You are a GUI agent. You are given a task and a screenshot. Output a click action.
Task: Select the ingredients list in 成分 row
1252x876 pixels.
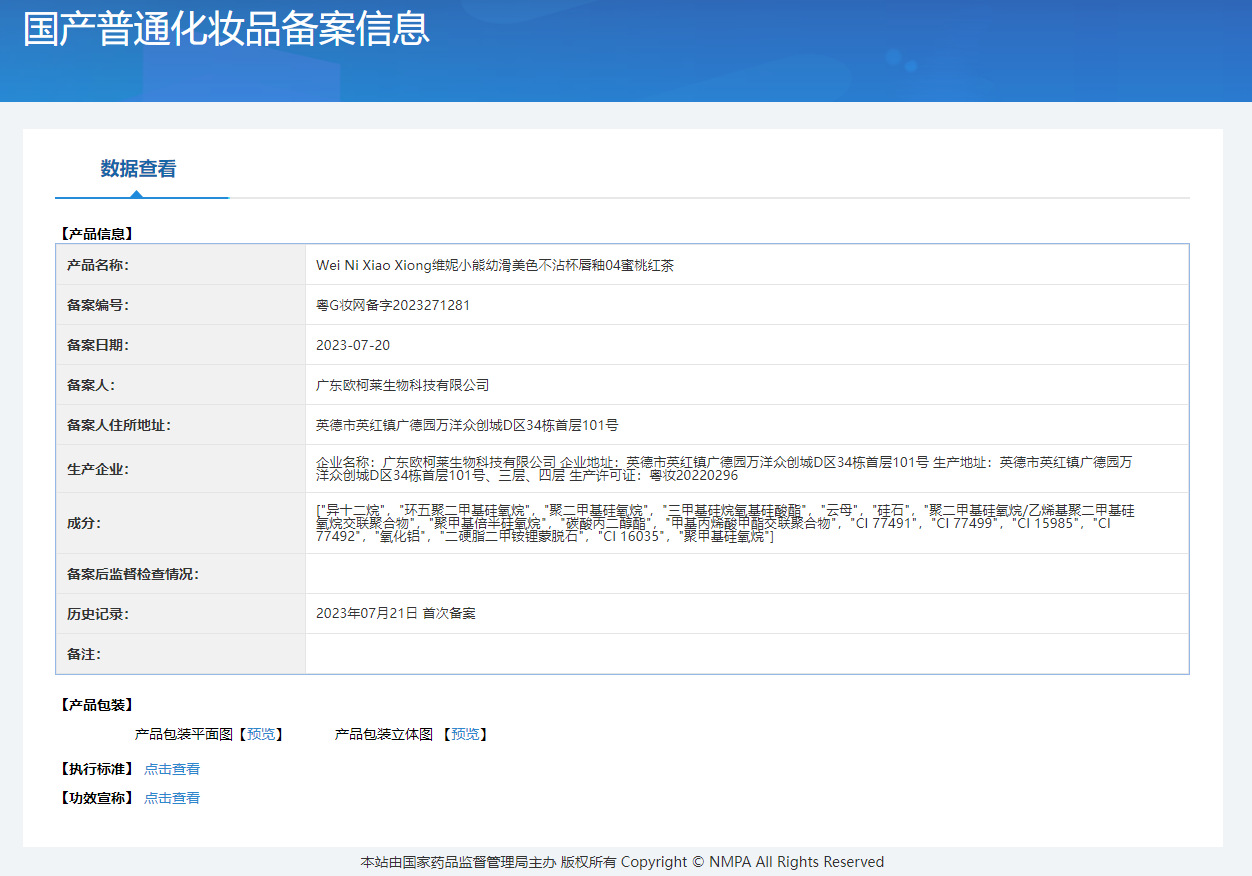click(x=725, y=523)
